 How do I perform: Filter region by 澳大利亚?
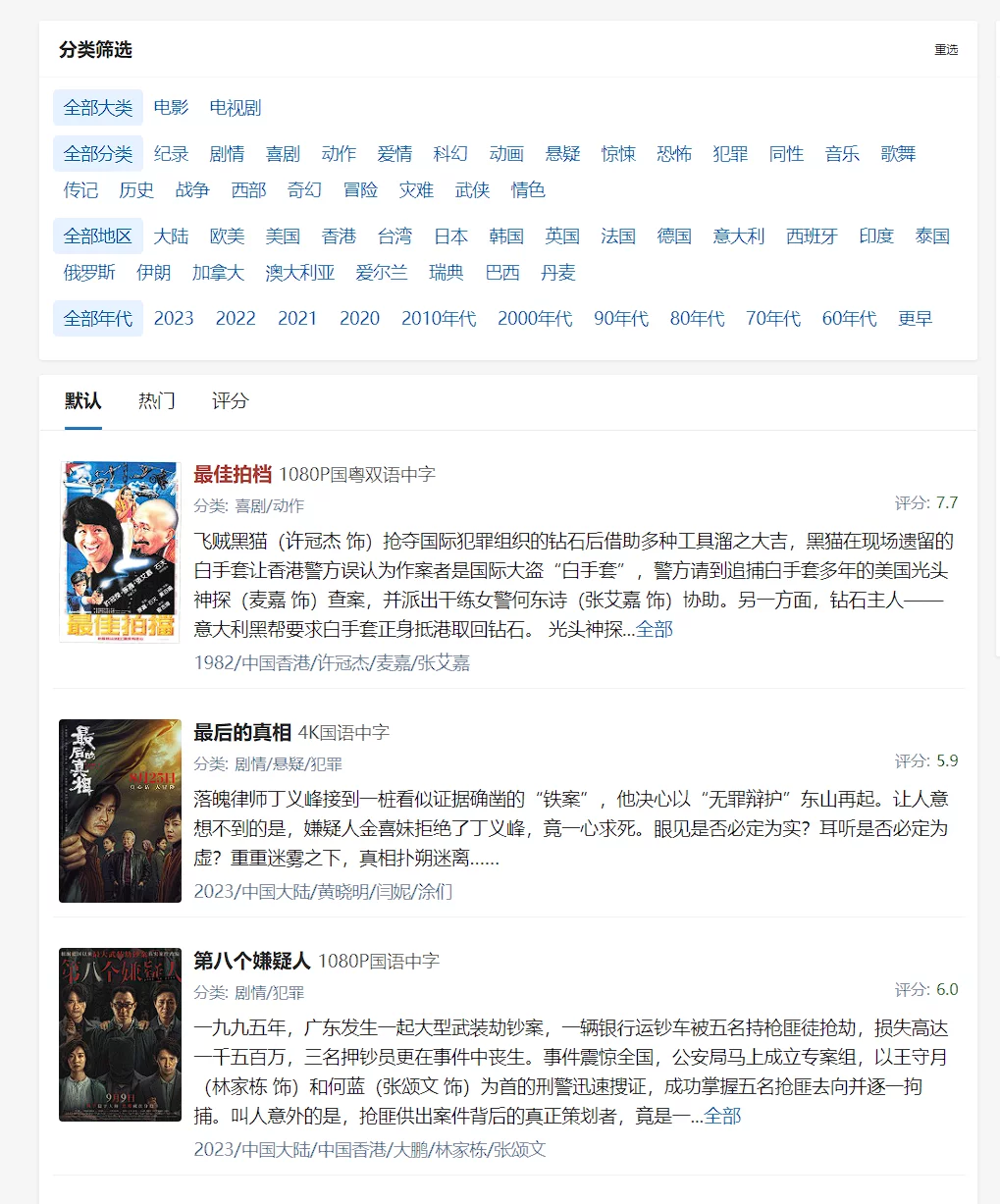pos(299,273)
